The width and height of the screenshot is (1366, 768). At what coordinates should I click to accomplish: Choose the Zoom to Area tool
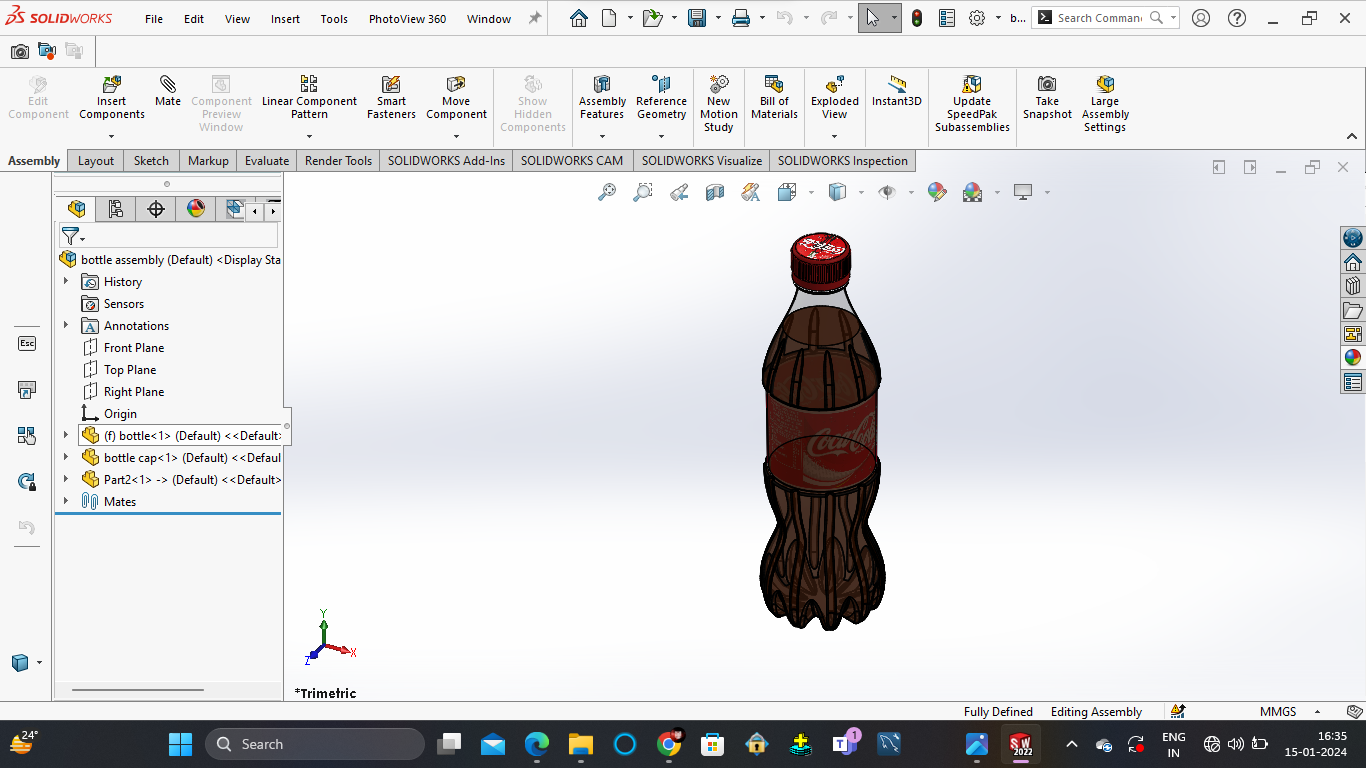pos(643,192)
